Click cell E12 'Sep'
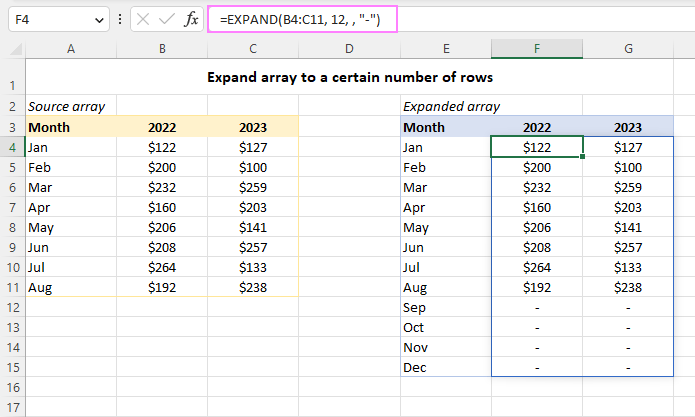Viewport: 695px width, 417px height. point(446,307)
